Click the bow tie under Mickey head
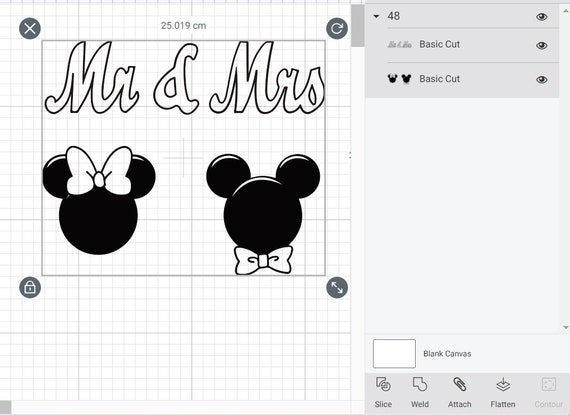570x415 pixels. (x=264, y=260)
